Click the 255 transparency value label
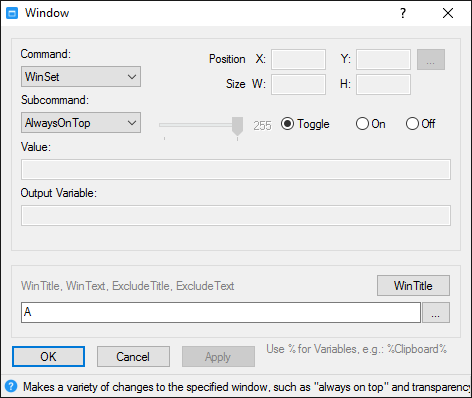 pos(262,126)
